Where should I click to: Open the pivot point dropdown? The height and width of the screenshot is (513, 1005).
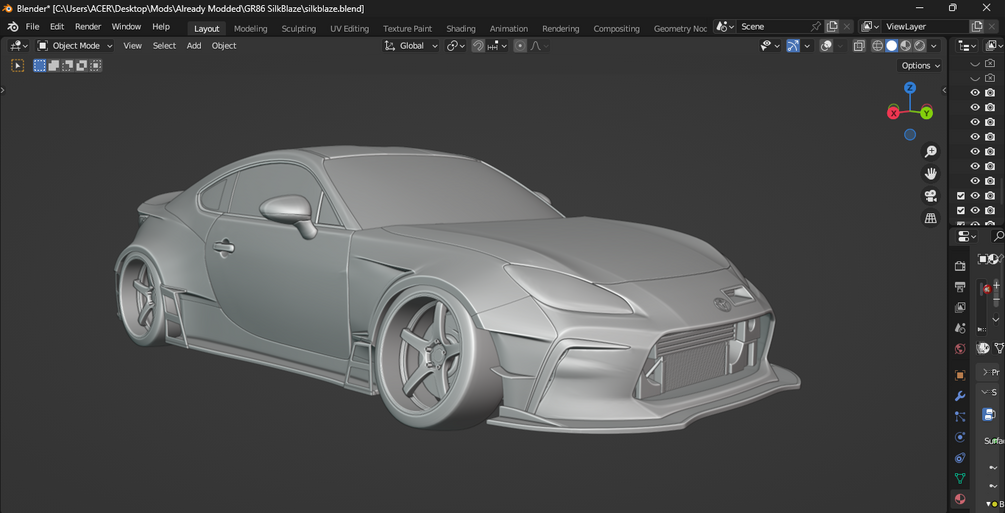click(456, 46)
